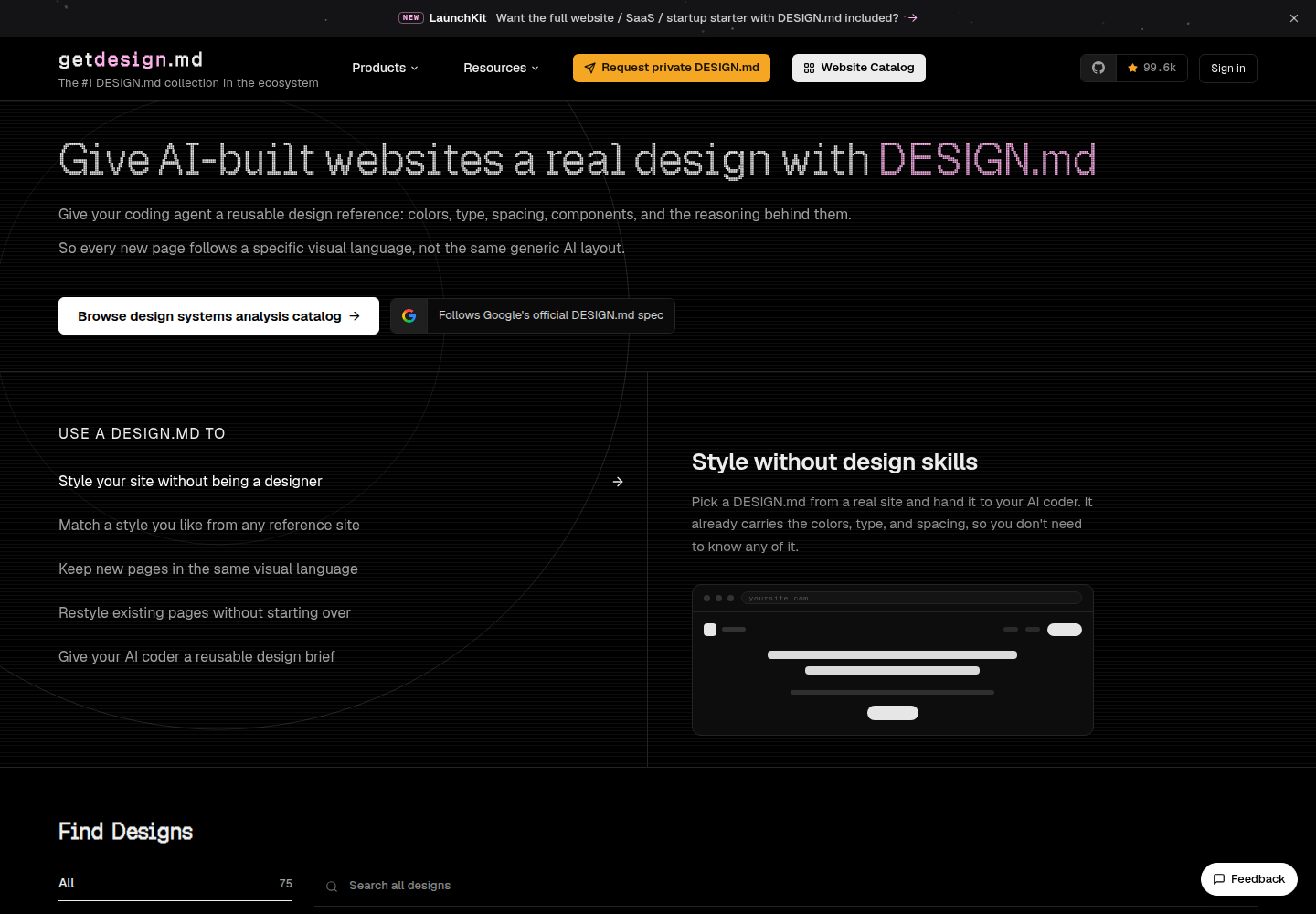
Task: Click the search magnifier icon
Action: tap(332, 887)
